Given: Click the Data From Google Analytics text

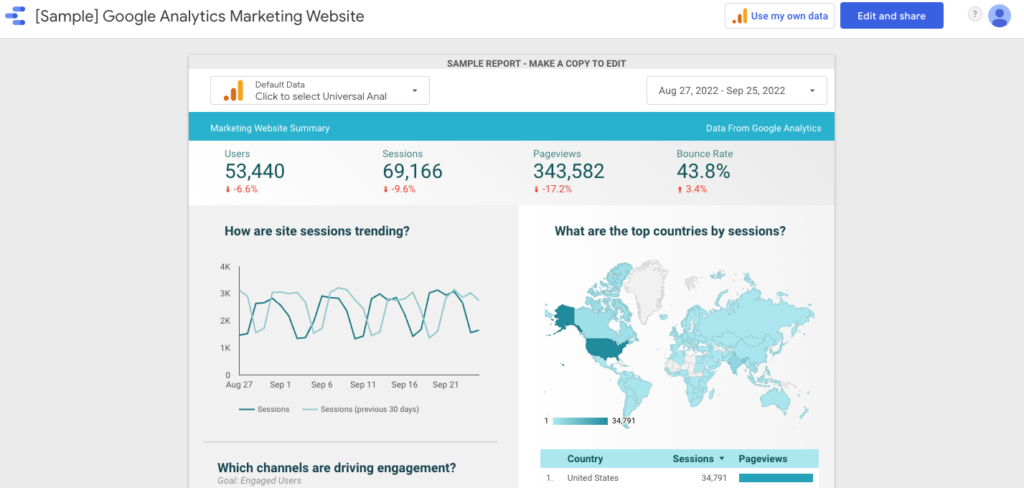Looking at the screenshot, I should tap(763, 128).
